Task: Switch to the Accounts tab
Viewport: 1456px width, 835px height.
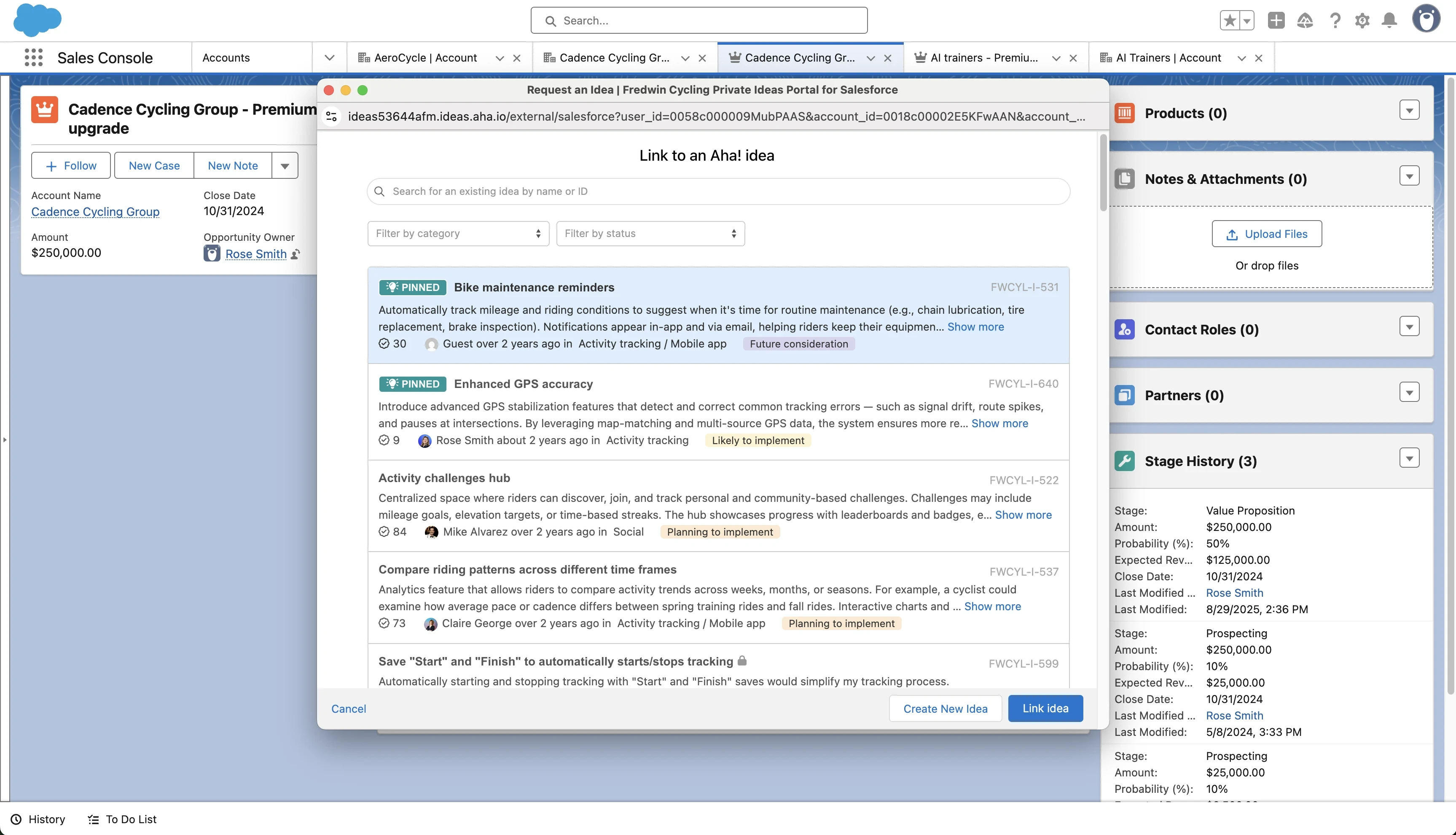Action: pos(225,57)
